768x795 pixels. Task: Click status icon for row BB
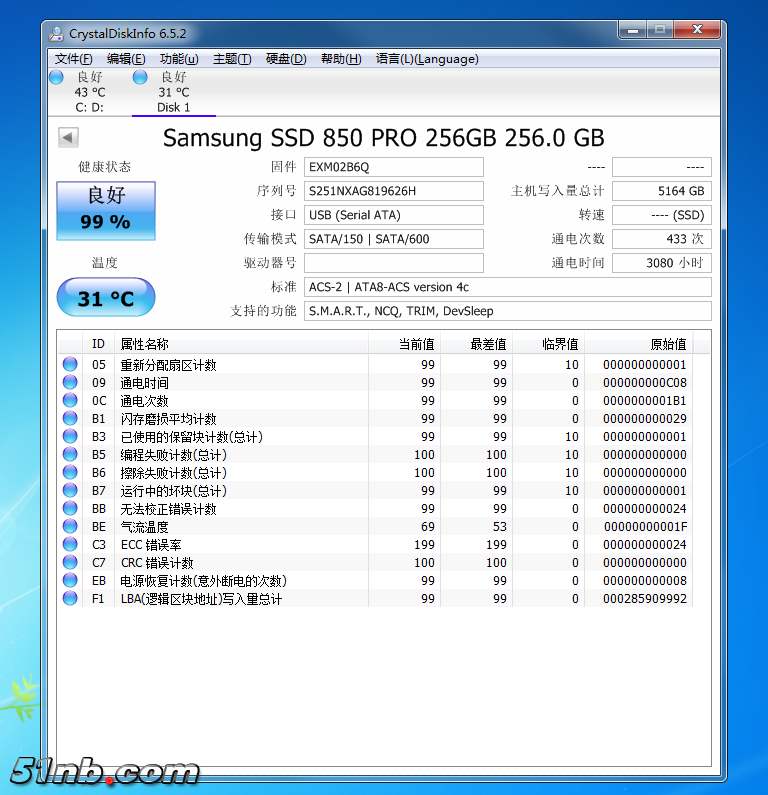point(70,508)
